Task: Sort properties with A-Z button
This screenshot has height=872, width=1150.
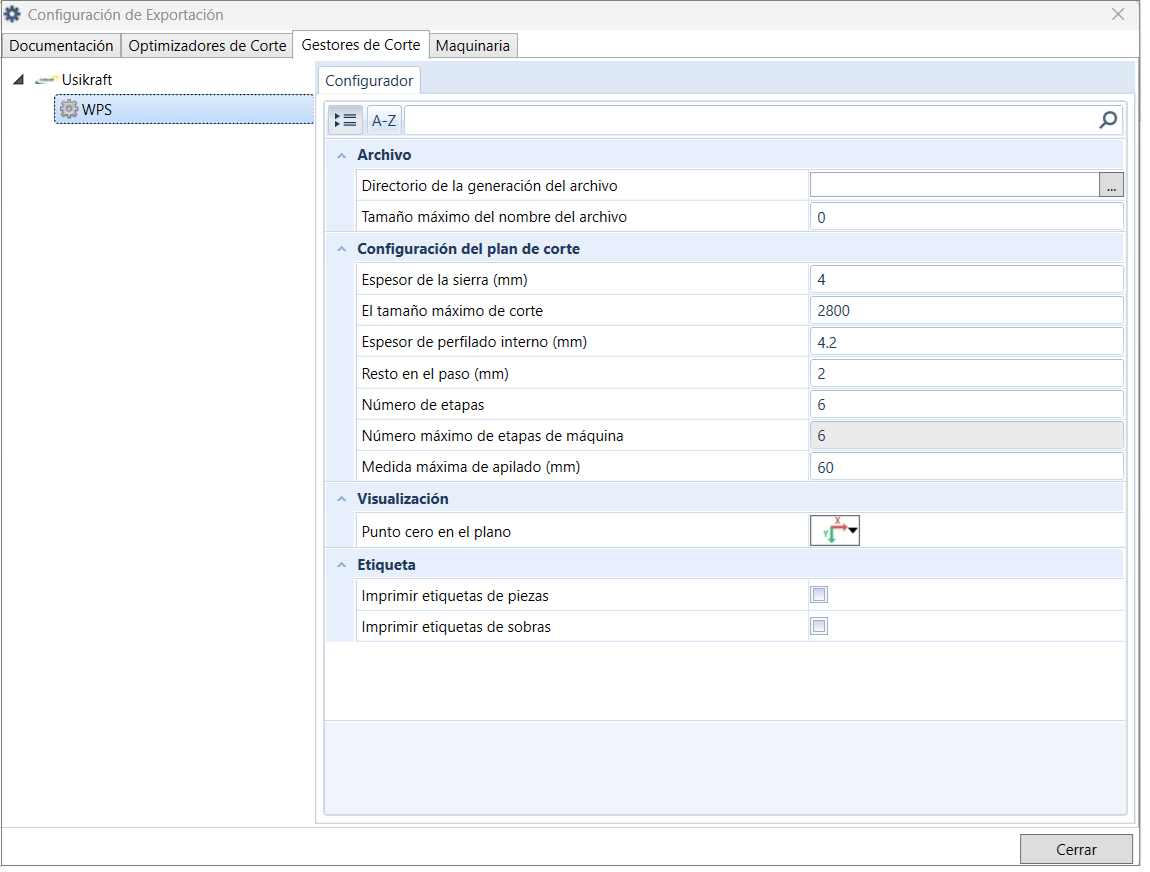Action: coord(386,120)
